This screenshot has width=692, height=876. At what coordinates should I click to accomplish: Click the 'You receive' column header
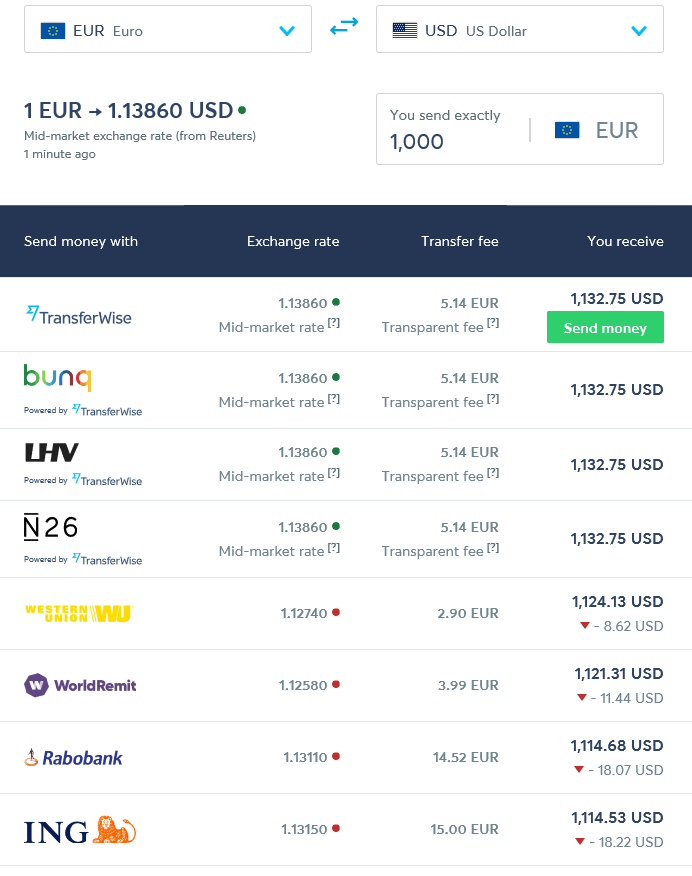tap(625, 241)
